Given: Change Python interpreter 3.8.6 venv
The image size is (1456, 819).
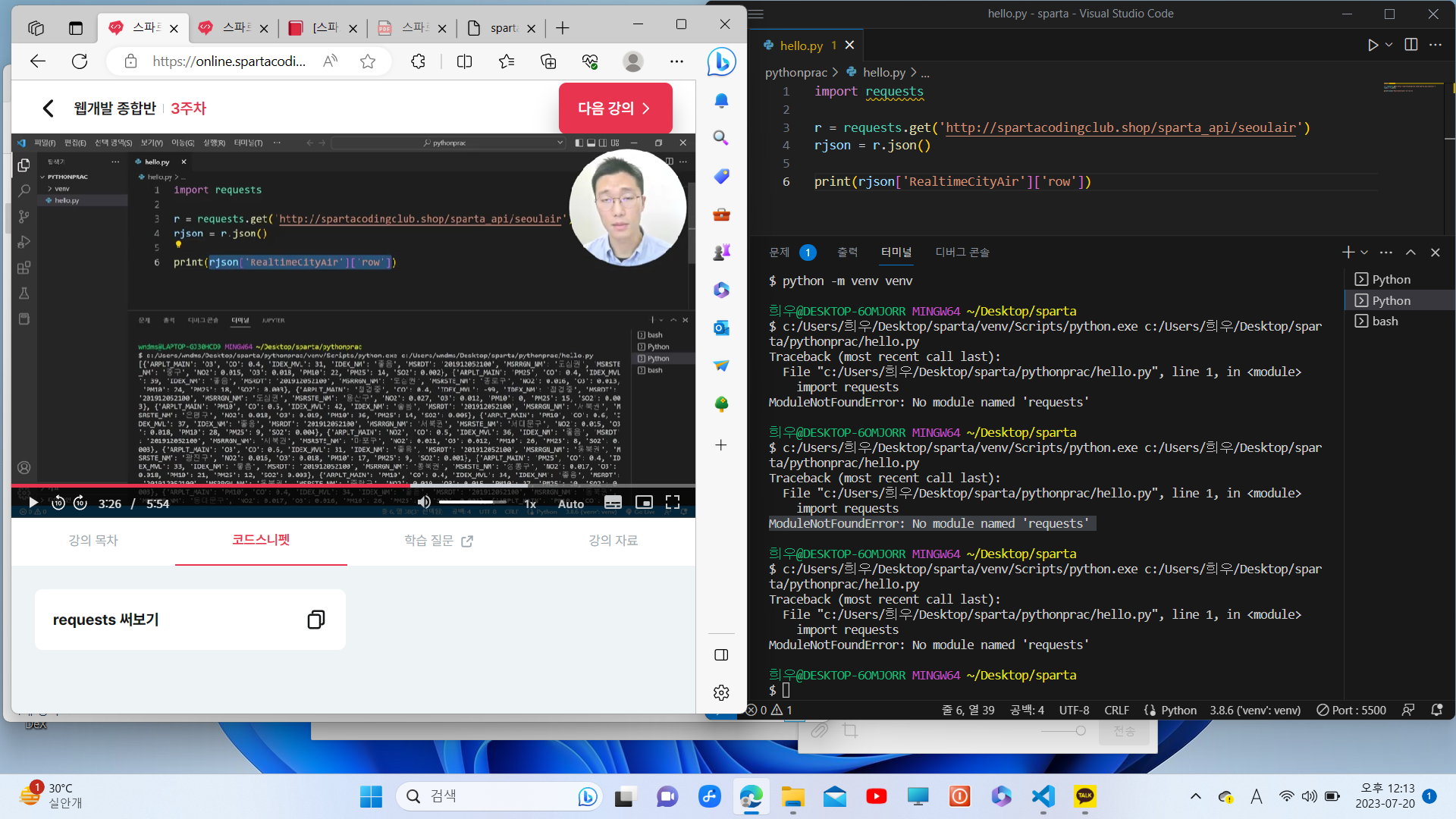Looking at the screenshot, I should tap(1255, 711).
